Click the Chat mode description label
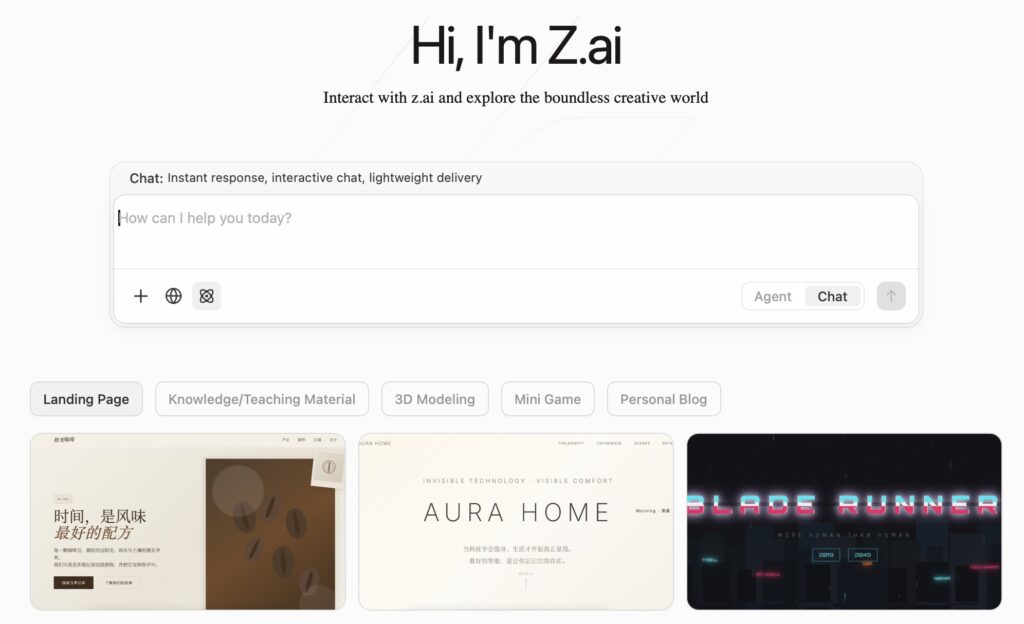 click(x=306, y=178)
